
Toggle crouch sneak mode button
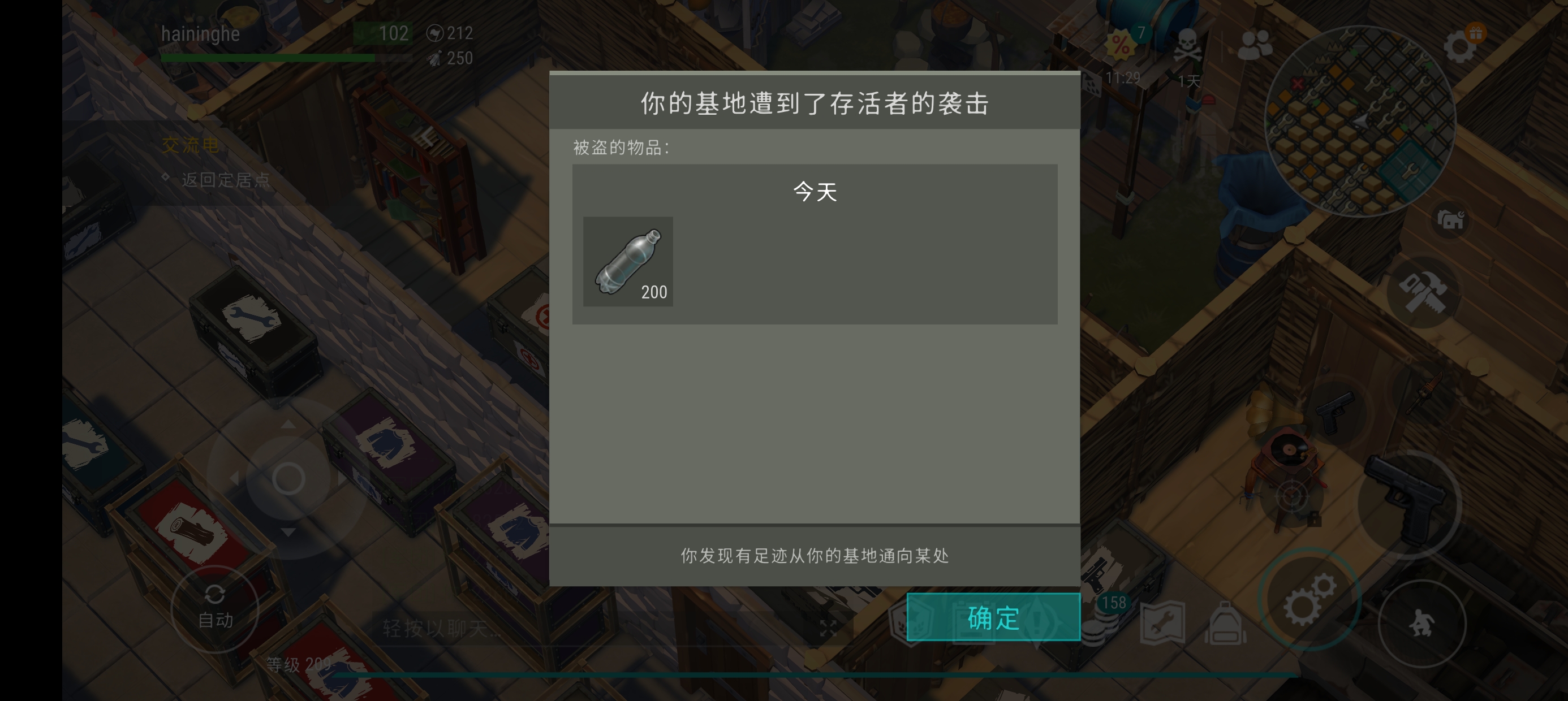pos(1421,623)
